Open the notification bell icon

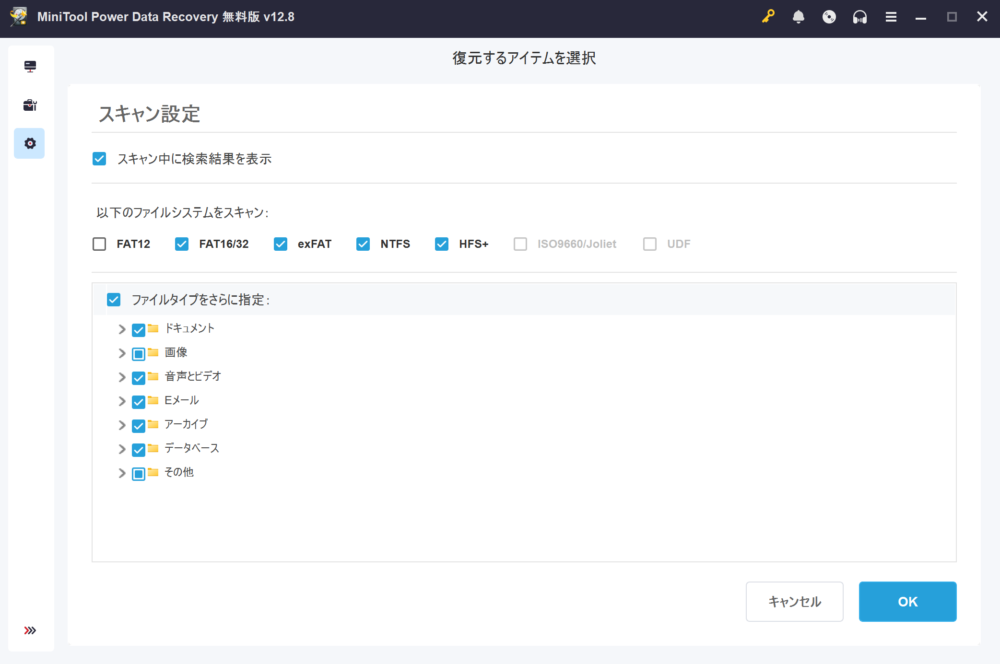[x=799, y=17]
